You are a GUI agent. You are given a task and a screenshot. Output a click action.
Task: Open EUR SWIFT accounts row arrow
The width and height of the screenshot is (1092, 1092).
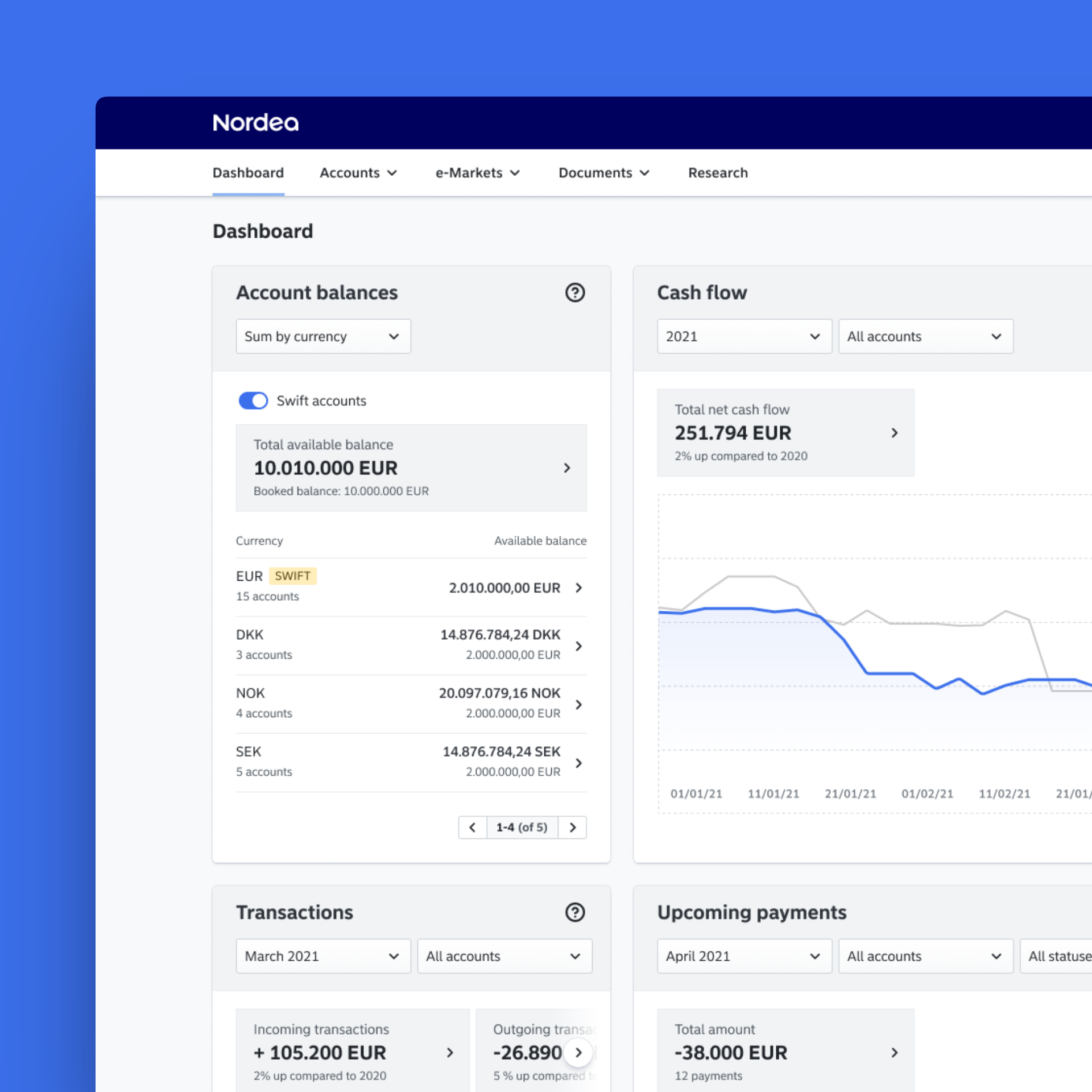tap(579, 588)
